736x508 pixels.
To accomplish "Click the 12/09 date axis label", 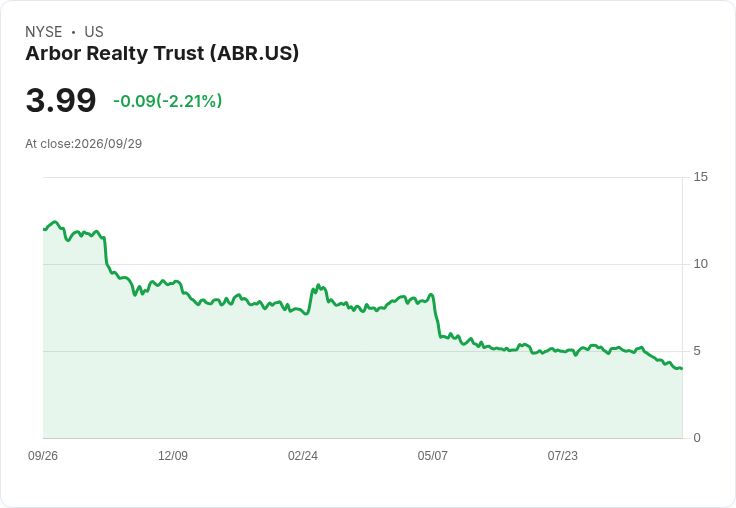I will [x=173, y=455].
